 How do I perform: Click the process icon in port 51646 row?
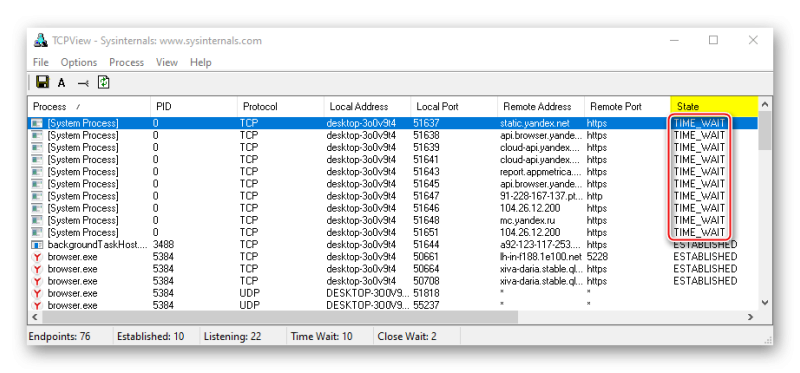pos(37,208)
